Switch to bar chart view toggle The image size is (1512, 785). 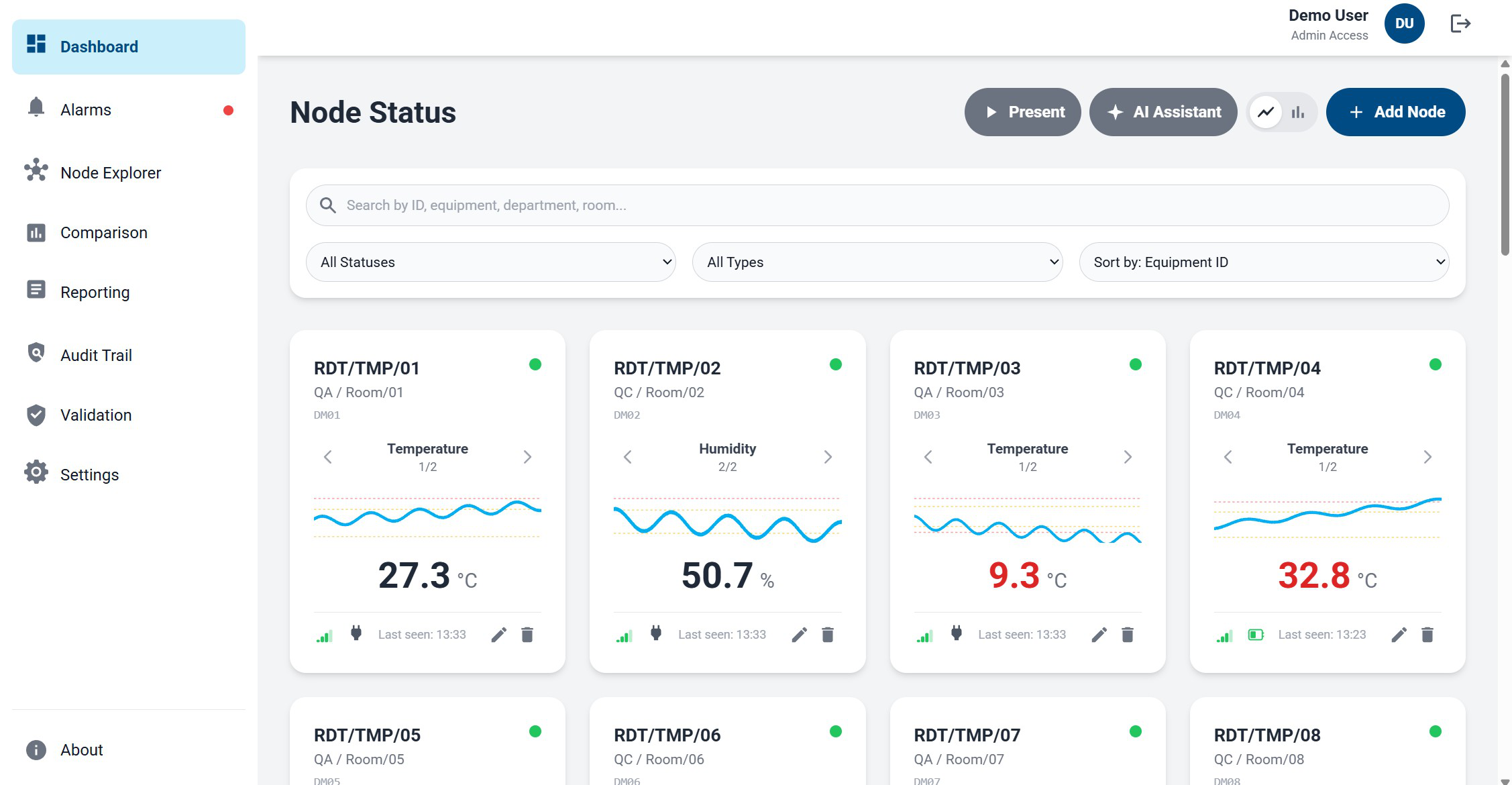coord(1298,112)
